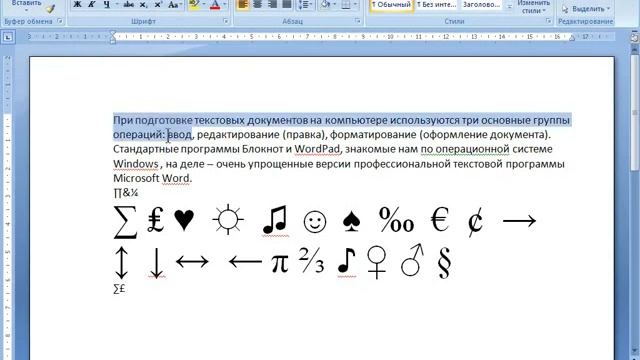
Task: Open the shading color dropdown arrow
Action: pyautogui.click(x=335, y=5)
